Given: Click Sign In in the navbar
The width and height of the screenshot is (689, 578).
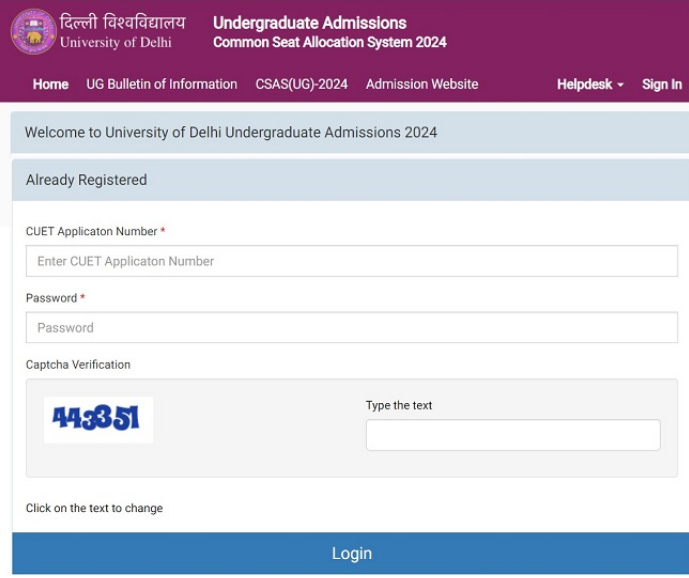Looking at the screenshot, I should 662,84.
